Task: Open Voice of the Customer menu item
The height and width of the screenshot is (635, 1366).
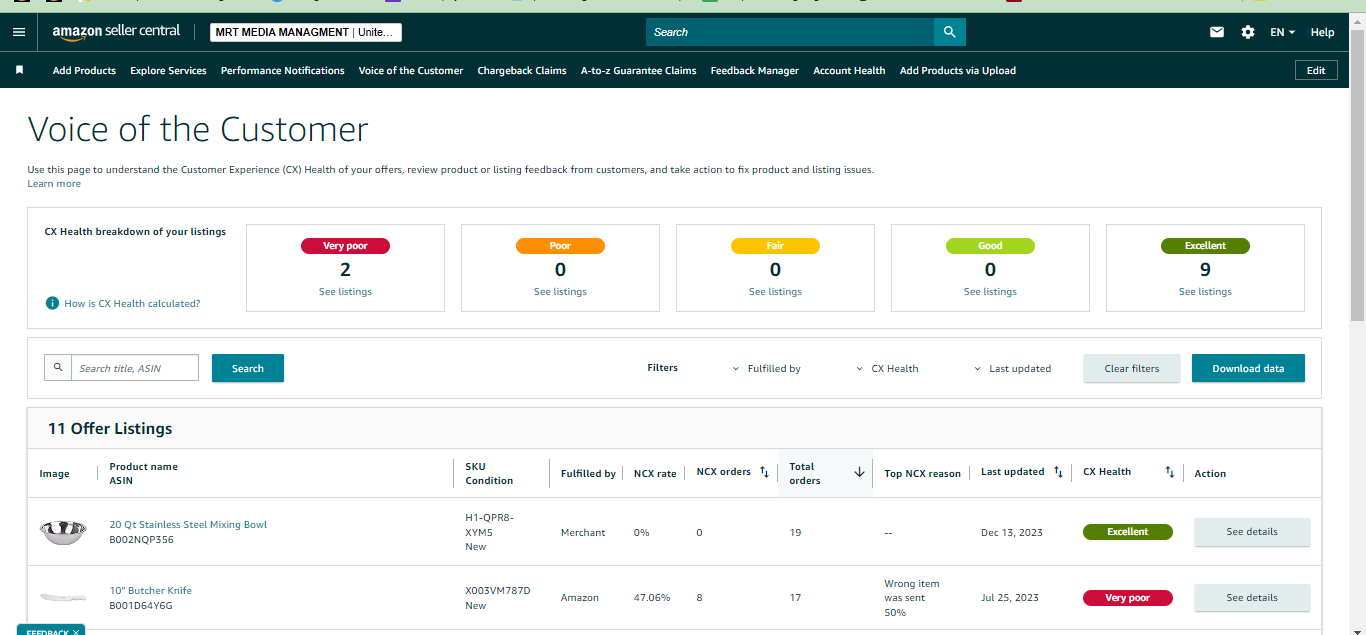Action: coord(411,70)
